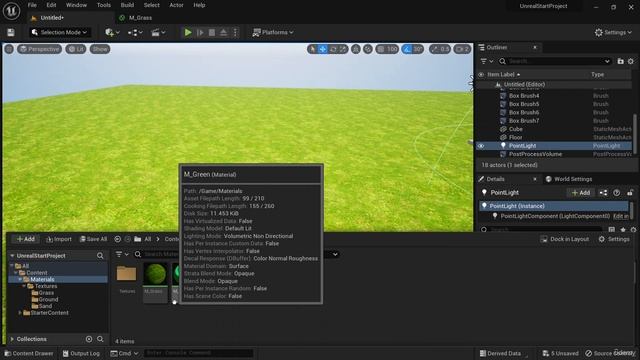Collapse the UnrealStartProject tree section
Screen dimensions: 640x360
pos(12,256)
